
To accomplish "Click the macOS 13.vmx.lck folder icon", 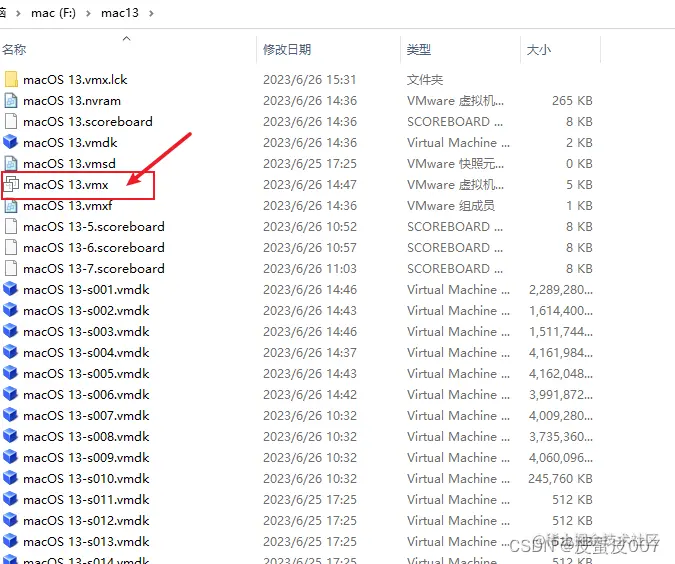I will pyautogui.click(x=11, y=80).
